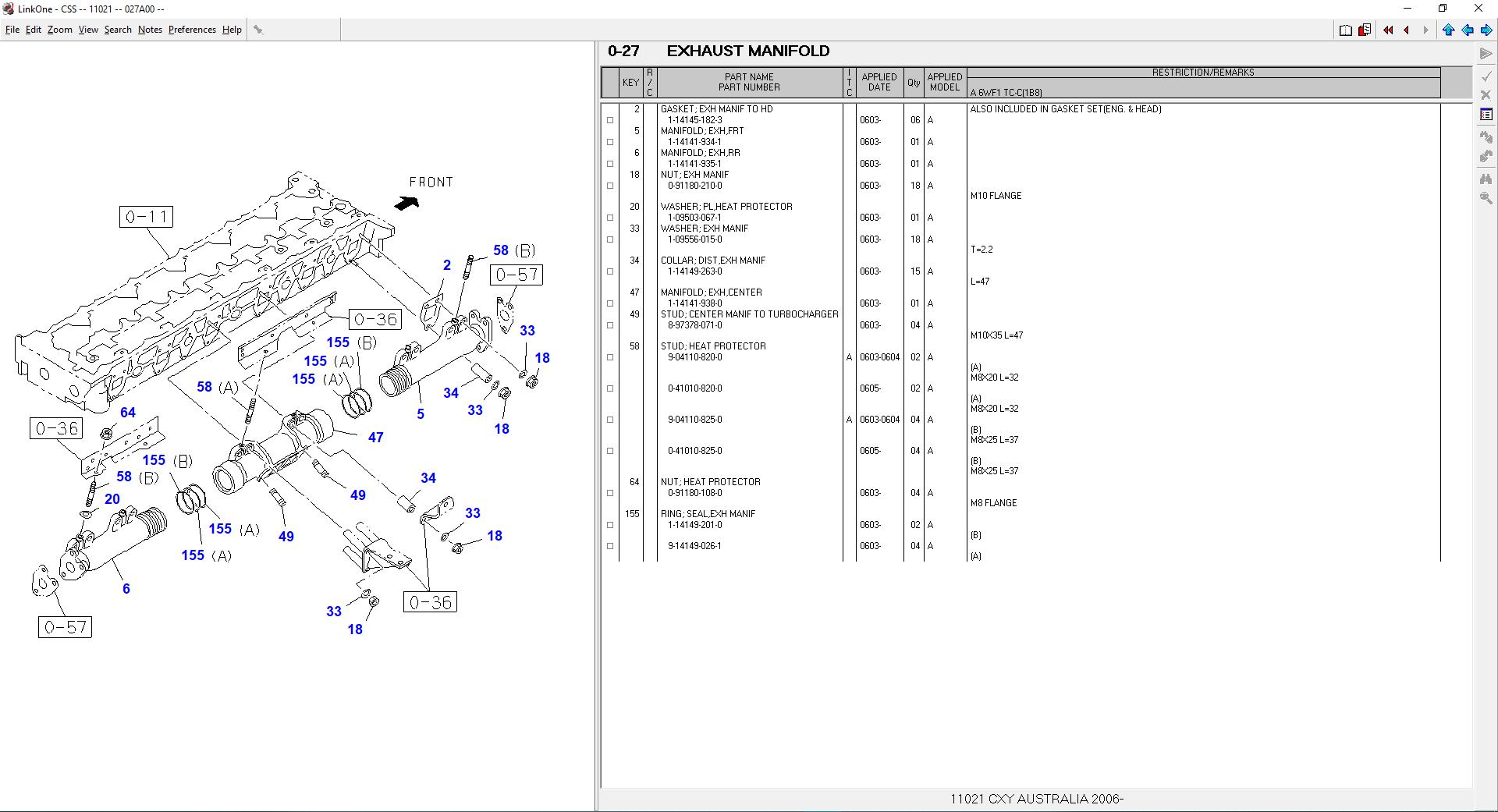The width and height of the screenshot is (1498, 812).
Task: Click the blue left previous-page arrow icon
Action: [x=1468, y=30]
